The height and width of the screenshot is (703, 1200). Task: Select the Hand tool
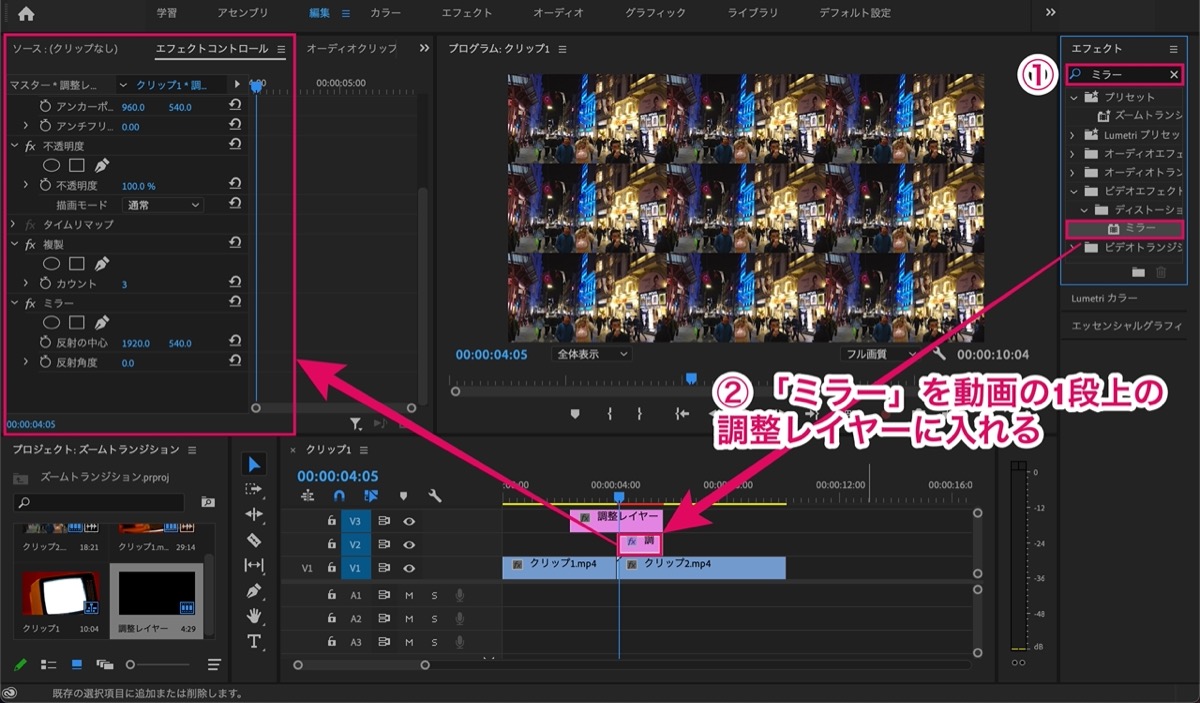[253, 615]
